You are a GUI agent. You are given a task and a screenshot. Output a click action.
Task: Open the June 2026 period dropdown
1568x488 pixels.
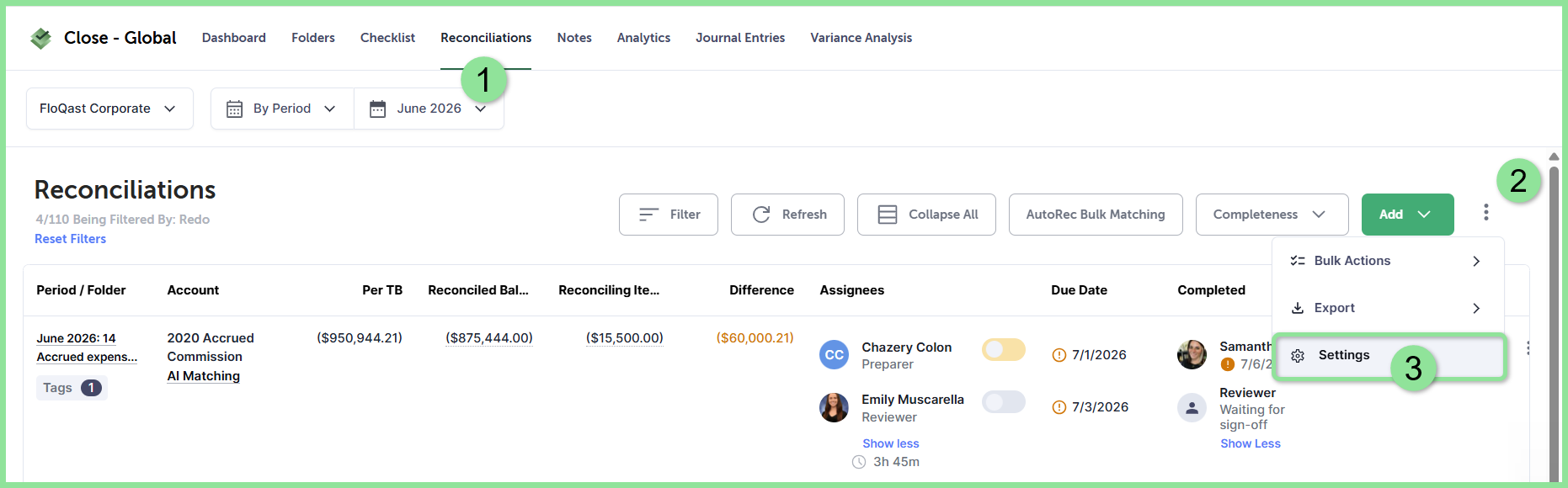(429, 109)
